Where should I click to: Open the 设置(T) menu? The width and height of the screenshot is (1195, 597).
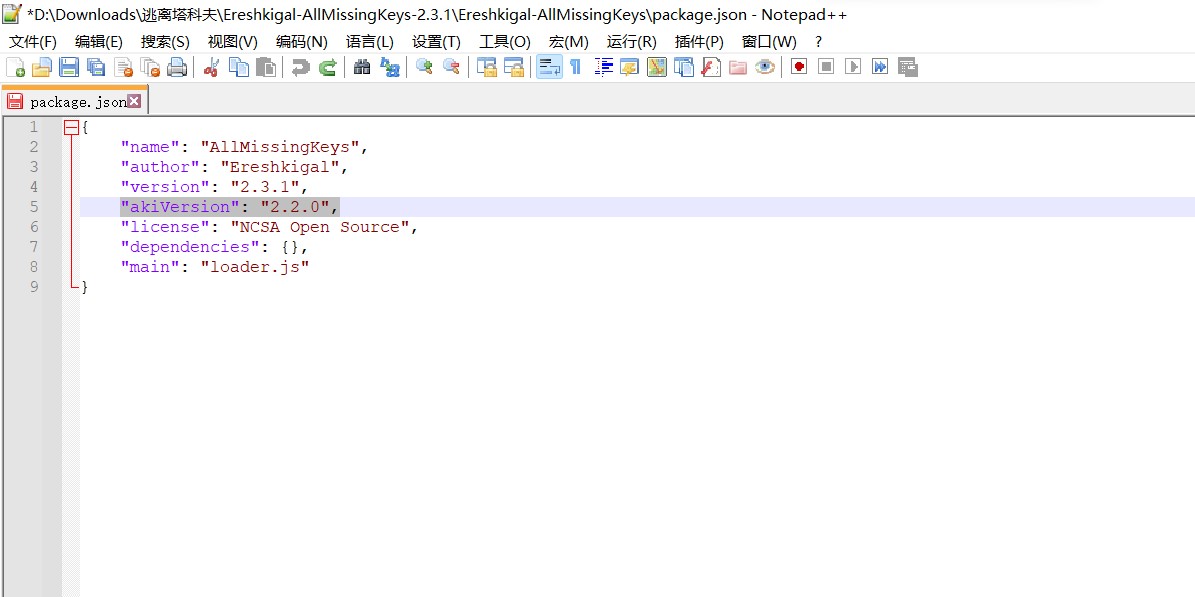coord(437,42)
